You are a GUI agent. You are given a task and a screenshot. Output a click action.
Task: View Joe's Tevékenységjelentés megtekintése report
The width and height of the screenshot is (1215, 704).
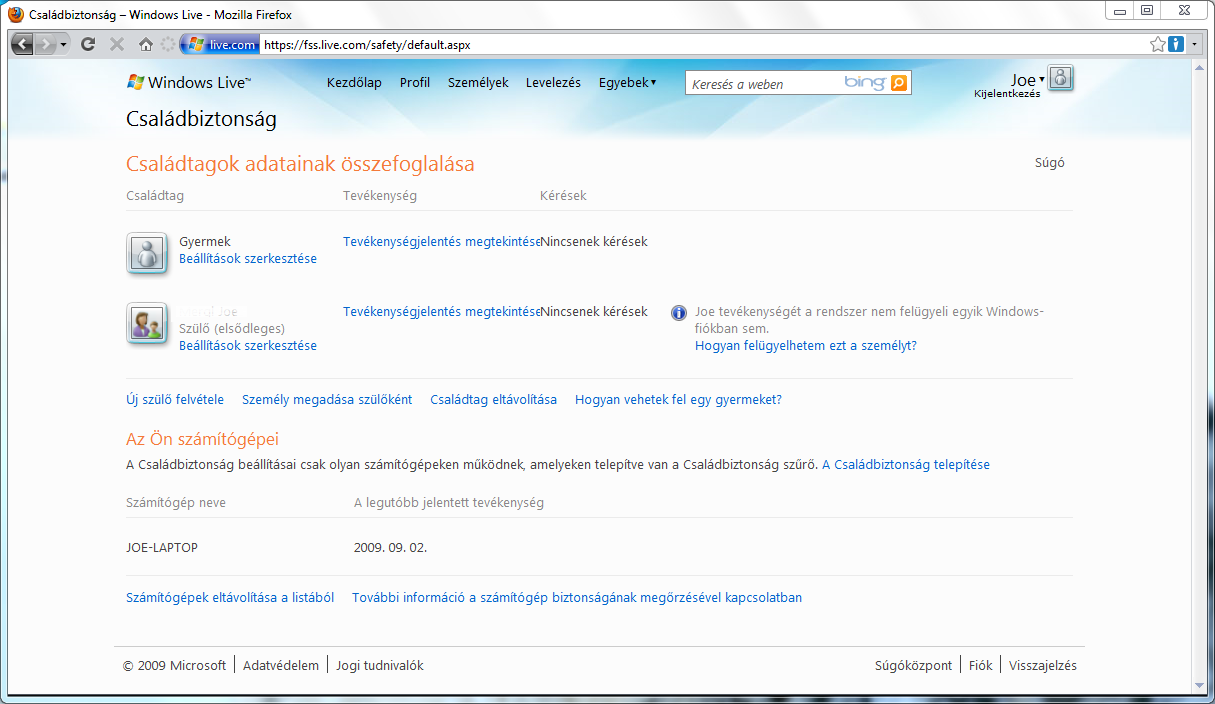point(441,312)
